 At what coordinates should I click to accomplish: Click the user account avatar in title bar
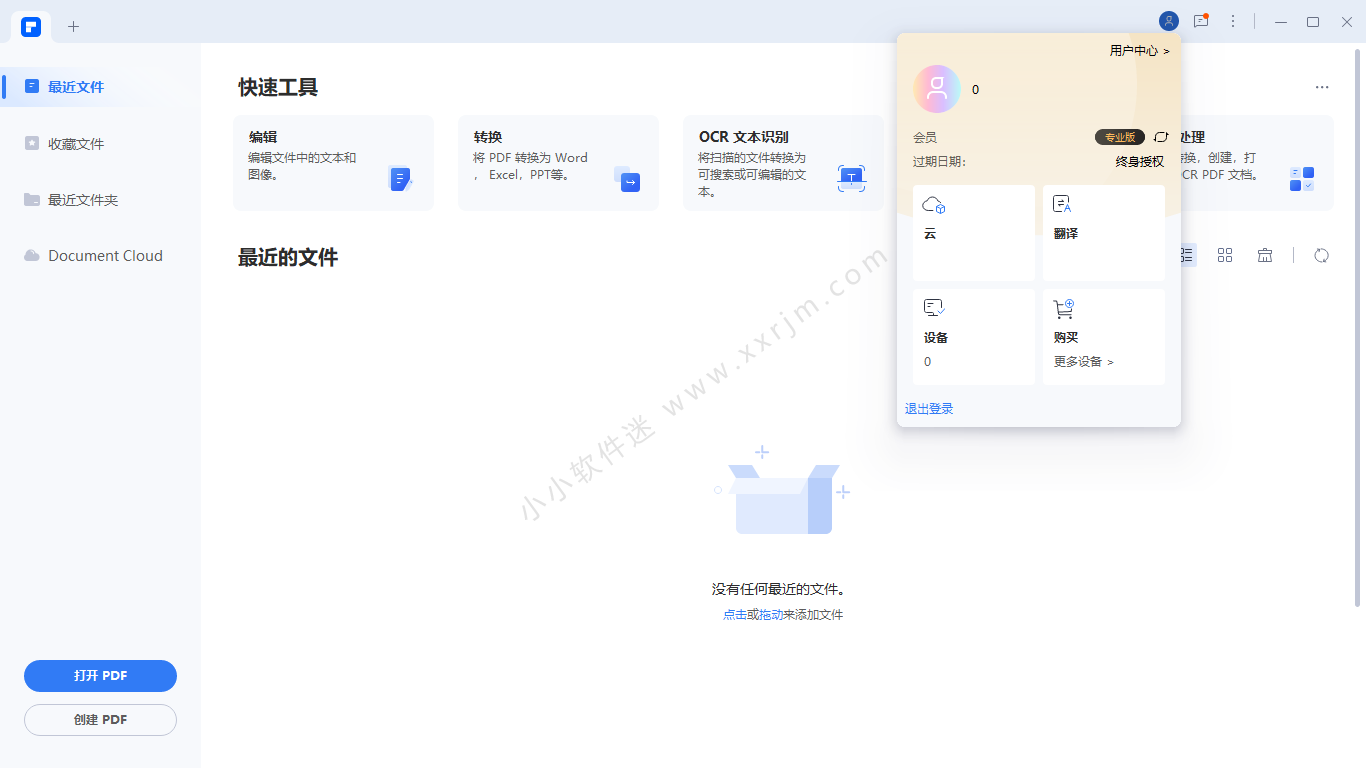point(1168,21)
